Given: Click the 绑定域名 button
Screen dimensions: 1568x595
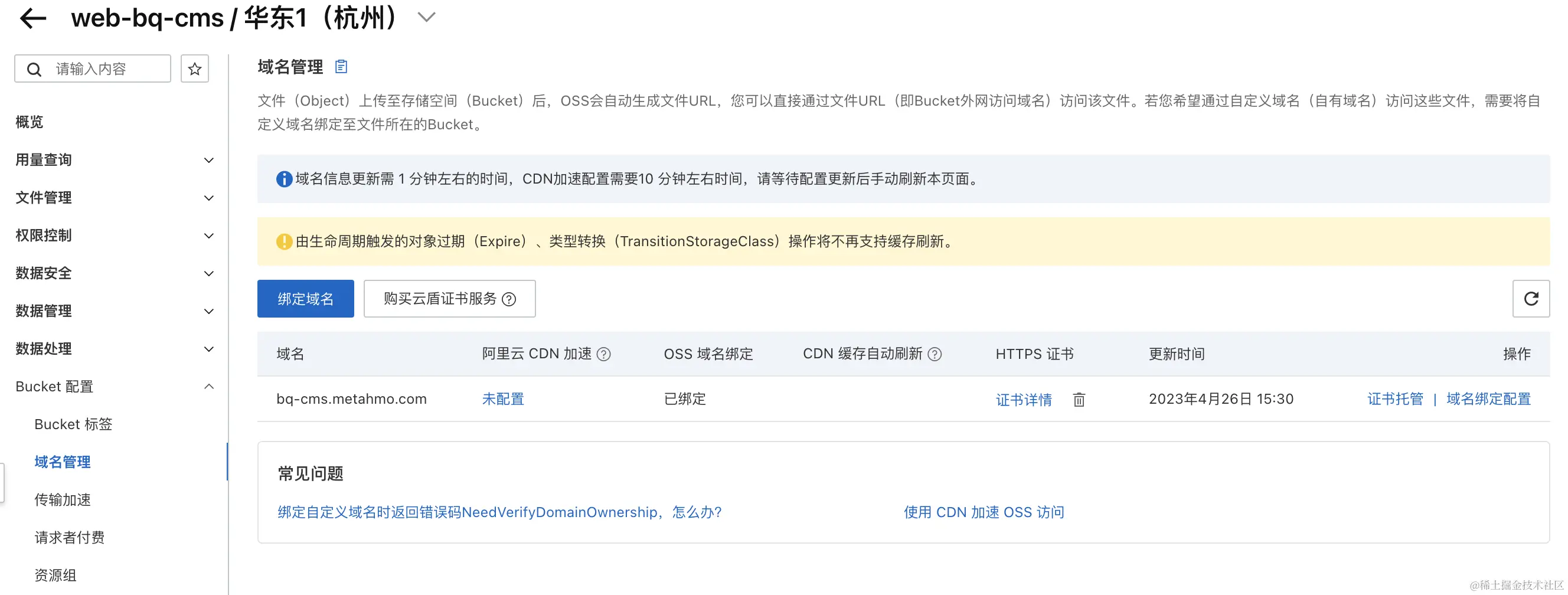Looking at the screenshot, I should (306, 299).
